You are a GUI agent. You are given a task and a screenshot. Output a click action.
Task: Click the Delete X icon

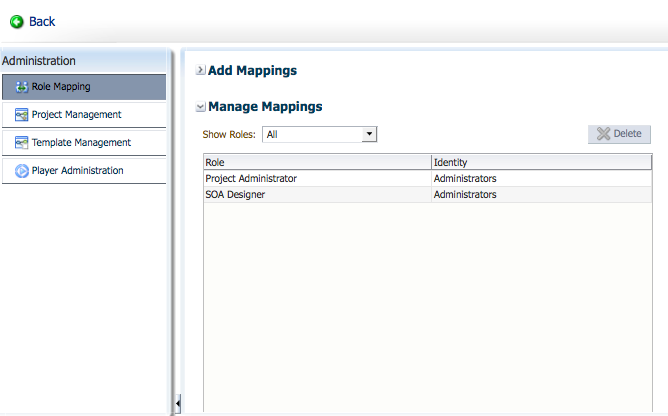603,134
